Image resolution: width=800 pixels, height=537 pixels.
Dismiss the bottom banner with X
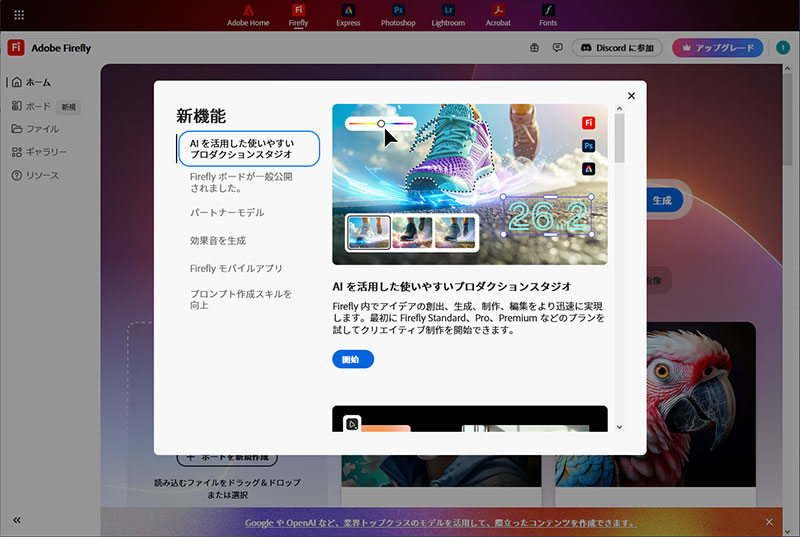[x=769, y=522]
